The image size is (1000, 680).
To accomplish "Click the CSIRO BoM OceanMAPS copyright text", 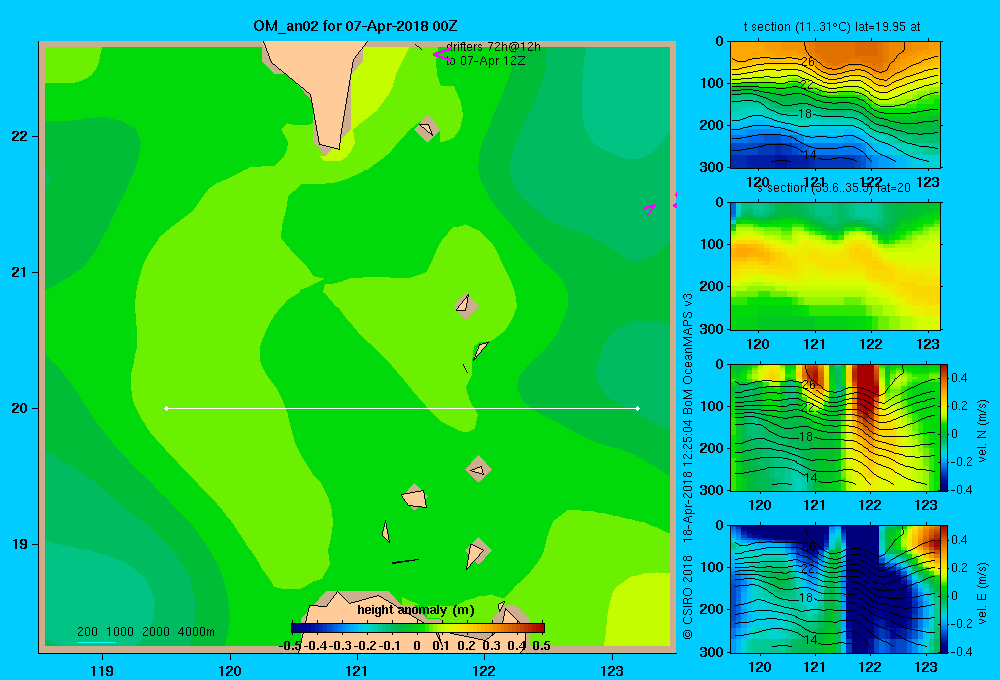I will click(688, 466).
